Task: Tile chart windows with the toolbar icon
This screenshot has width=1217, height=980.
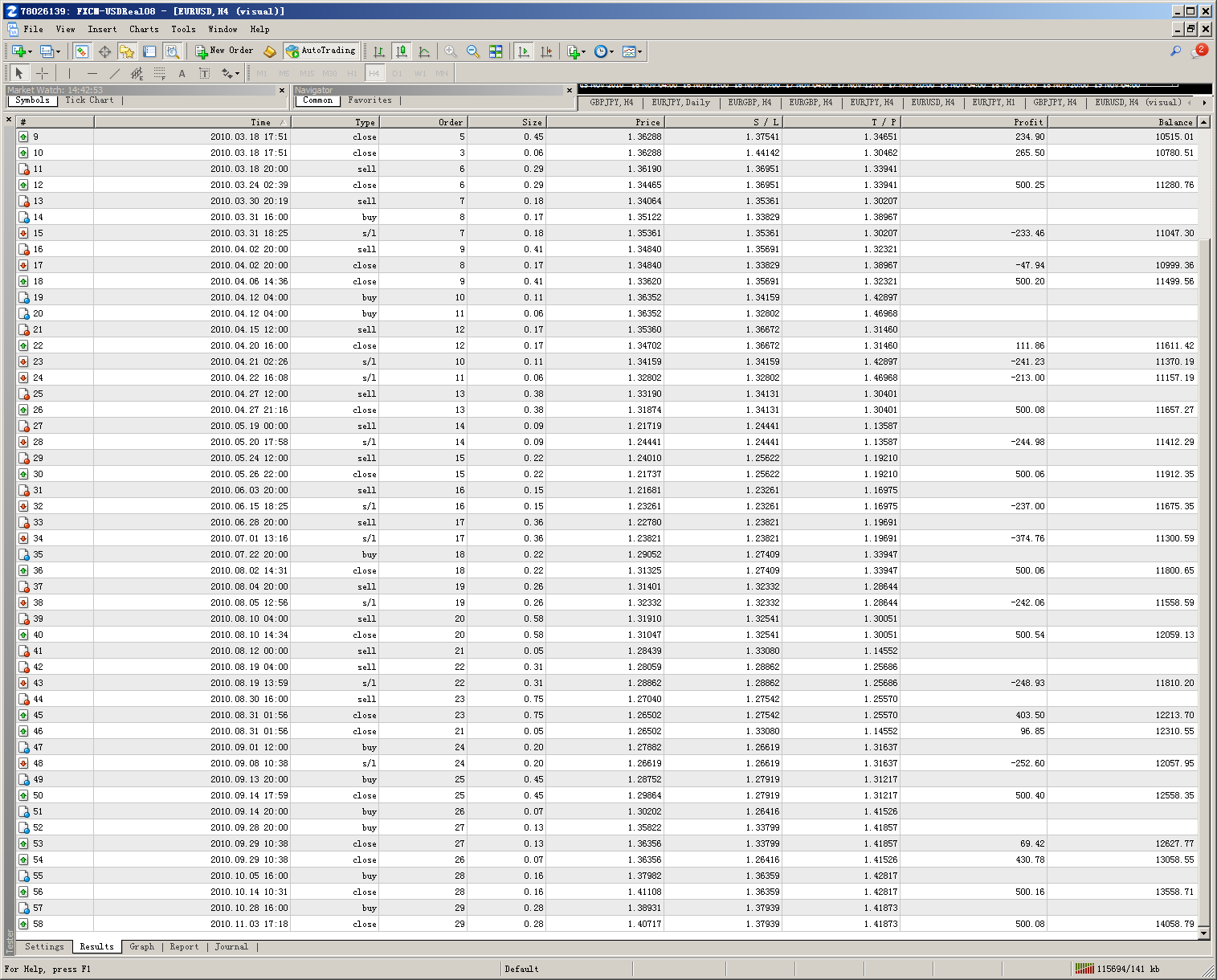Action: pyautogui.click(x=496, y=51)
